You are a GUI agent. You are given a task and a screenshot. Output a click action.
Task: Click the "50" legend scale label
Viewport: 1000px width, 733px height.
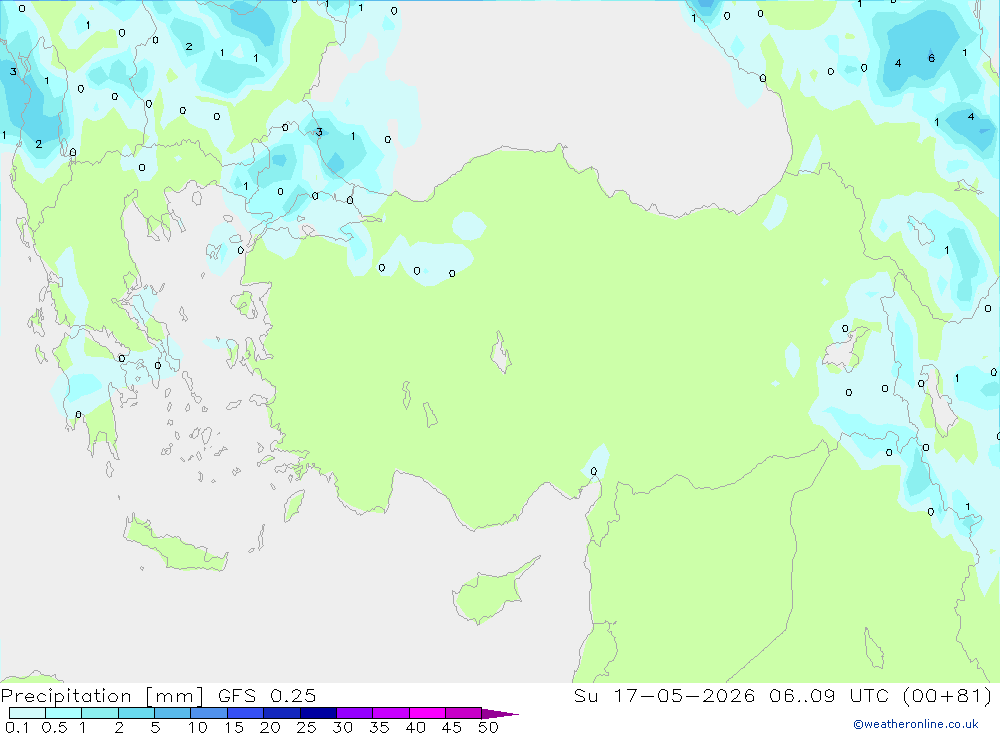point(489,727)
